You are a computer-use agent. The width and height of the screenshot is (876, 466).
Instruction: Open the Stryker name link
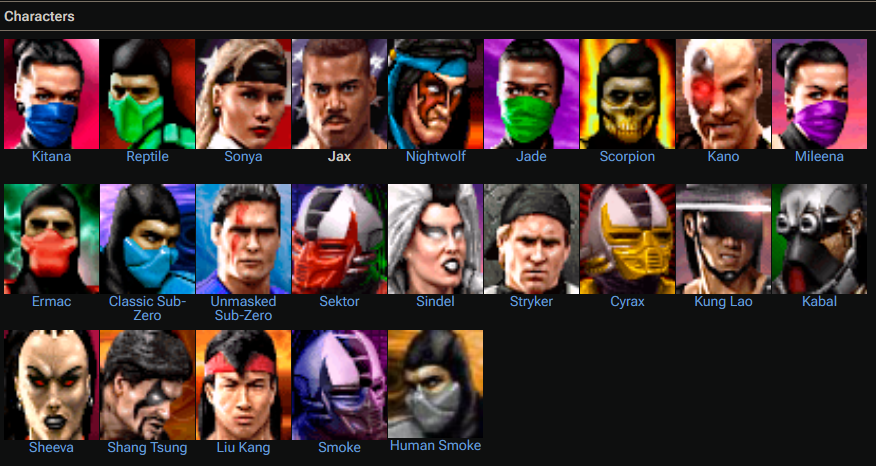531,302
